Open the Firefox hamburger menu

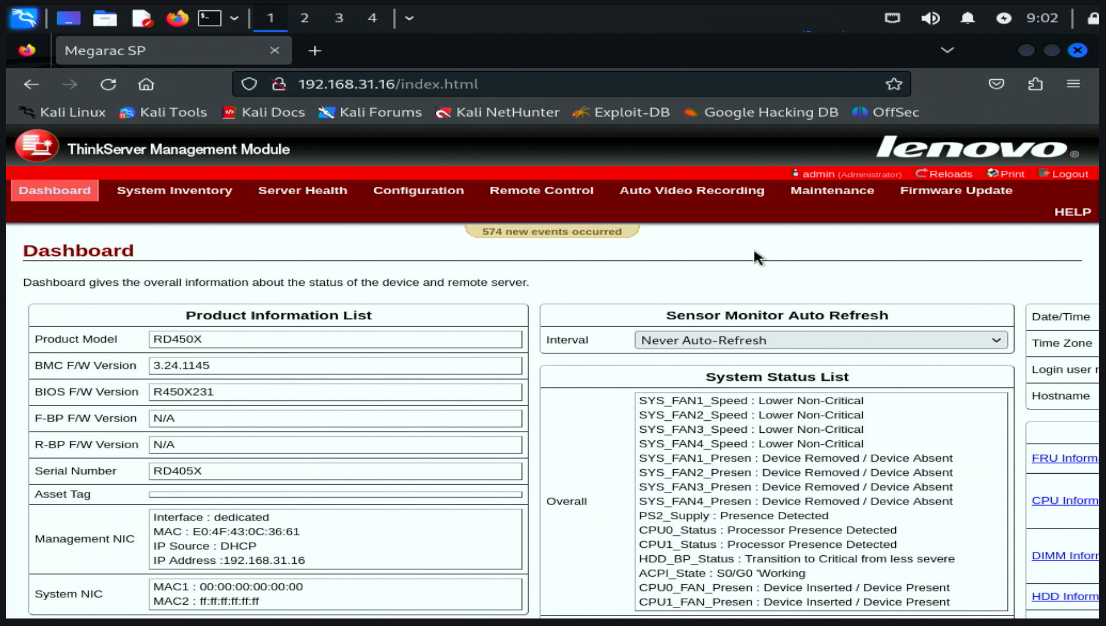pos(1074,84)
